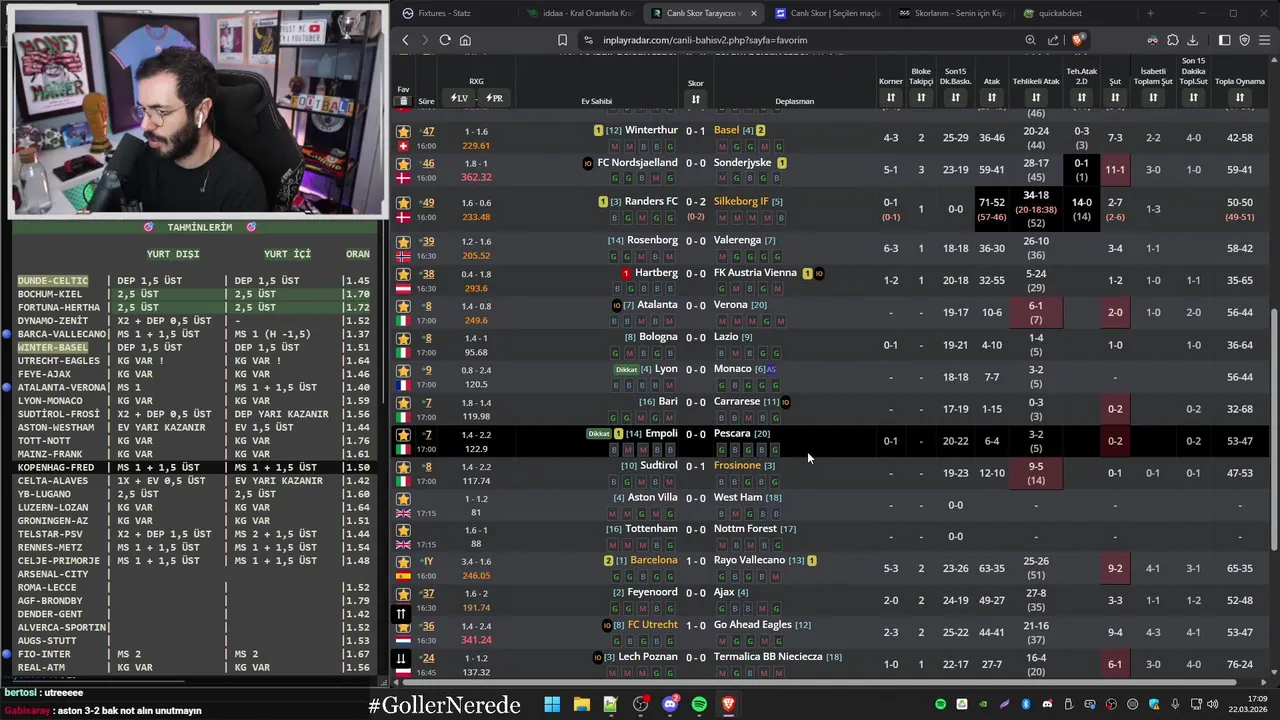Open browser extensions puzzle icon

1173,40
